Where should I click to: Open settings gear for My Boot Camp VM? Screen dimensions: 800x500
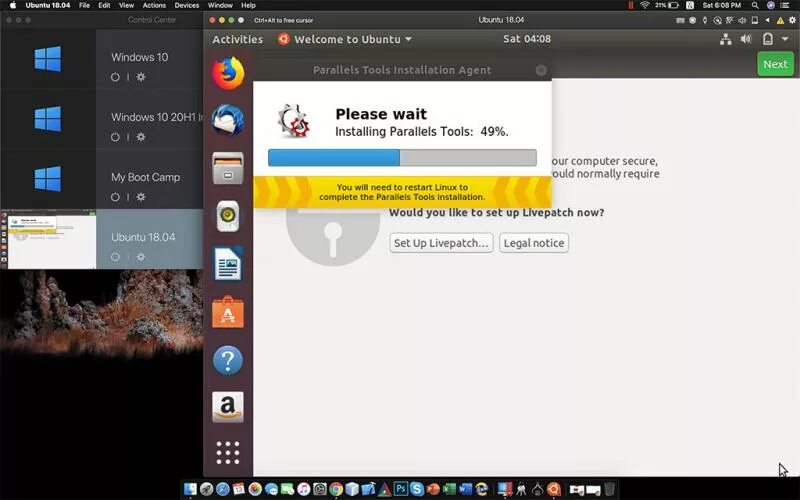click(141, 197)
